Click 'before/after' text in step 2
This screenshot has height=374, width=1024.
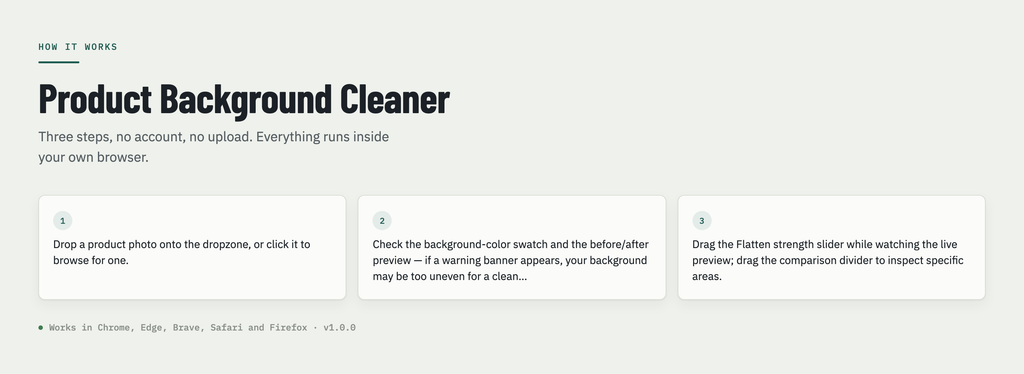click(x=619, y=245)
